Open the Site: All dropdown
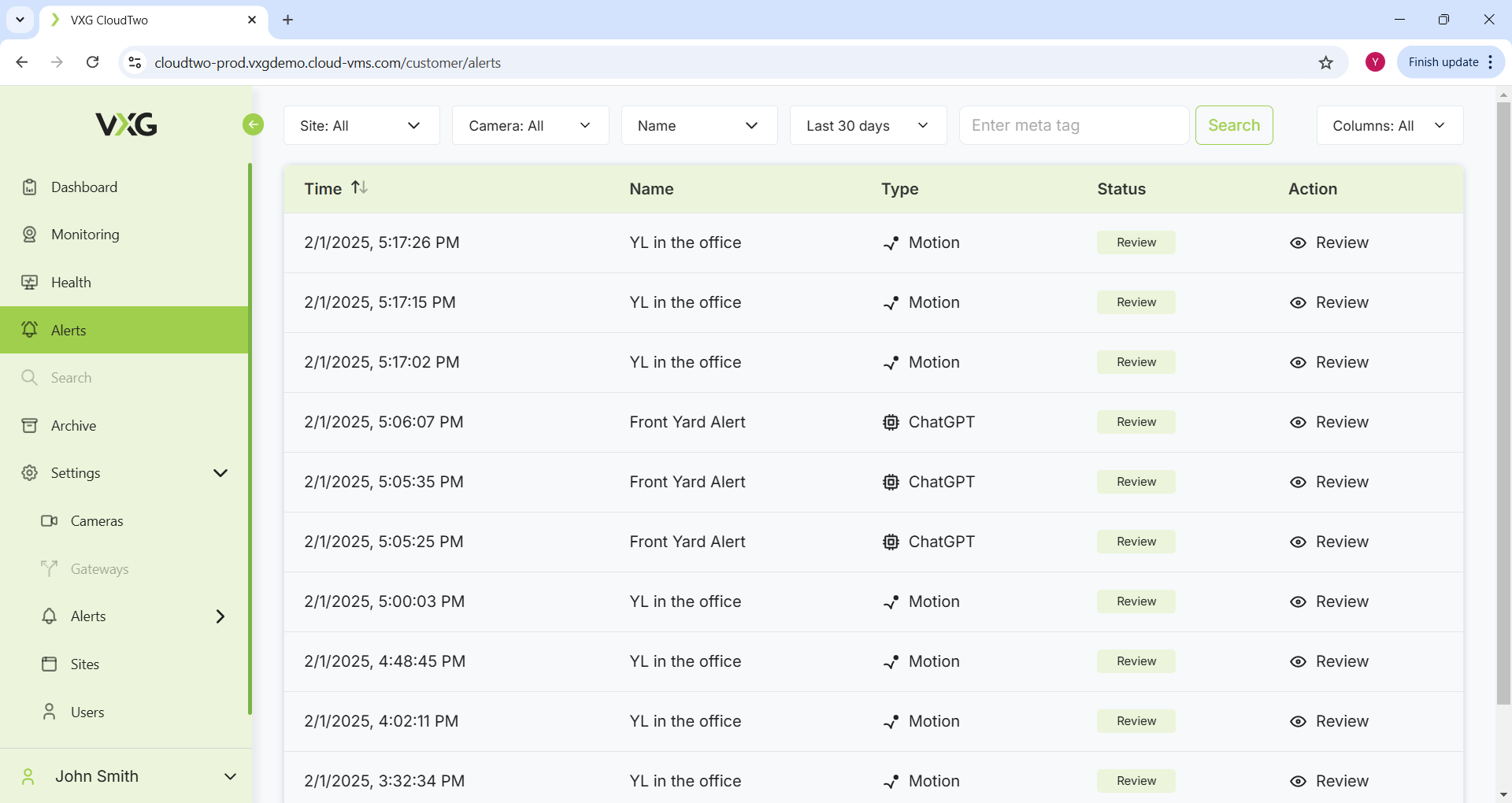1512x803 pixels. tap(361, 126)
